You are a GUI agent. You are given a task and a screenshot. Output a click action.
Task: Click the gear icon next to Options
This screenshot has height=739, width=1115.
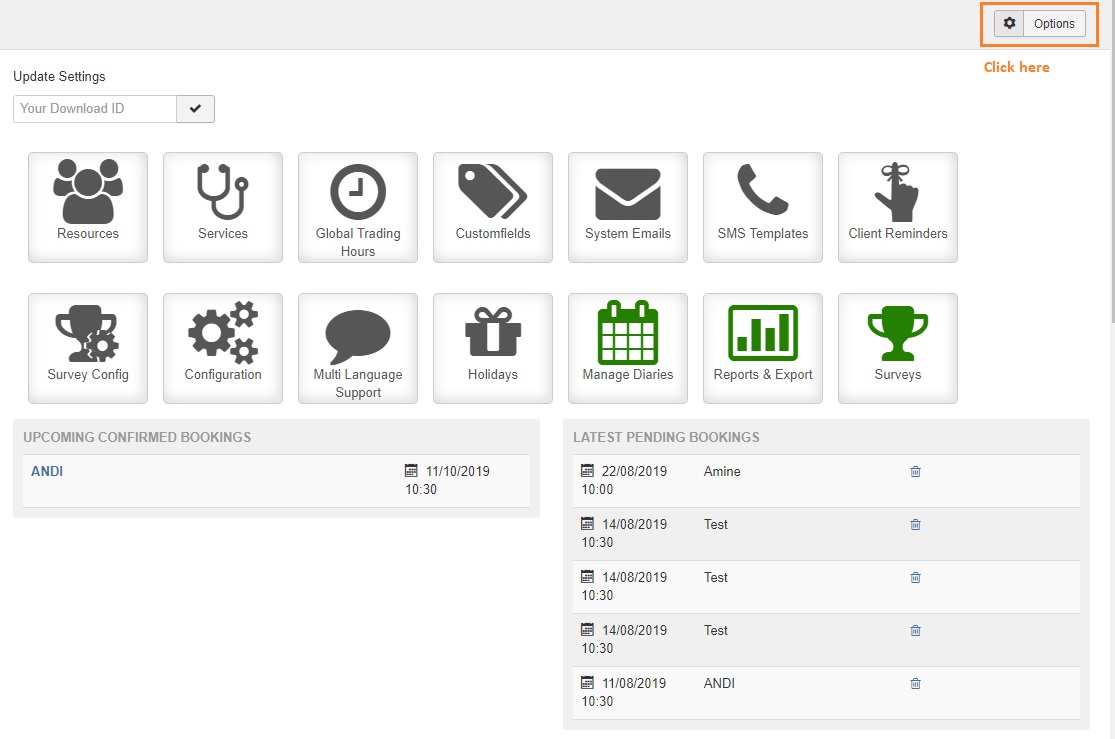pos(1010,23)
